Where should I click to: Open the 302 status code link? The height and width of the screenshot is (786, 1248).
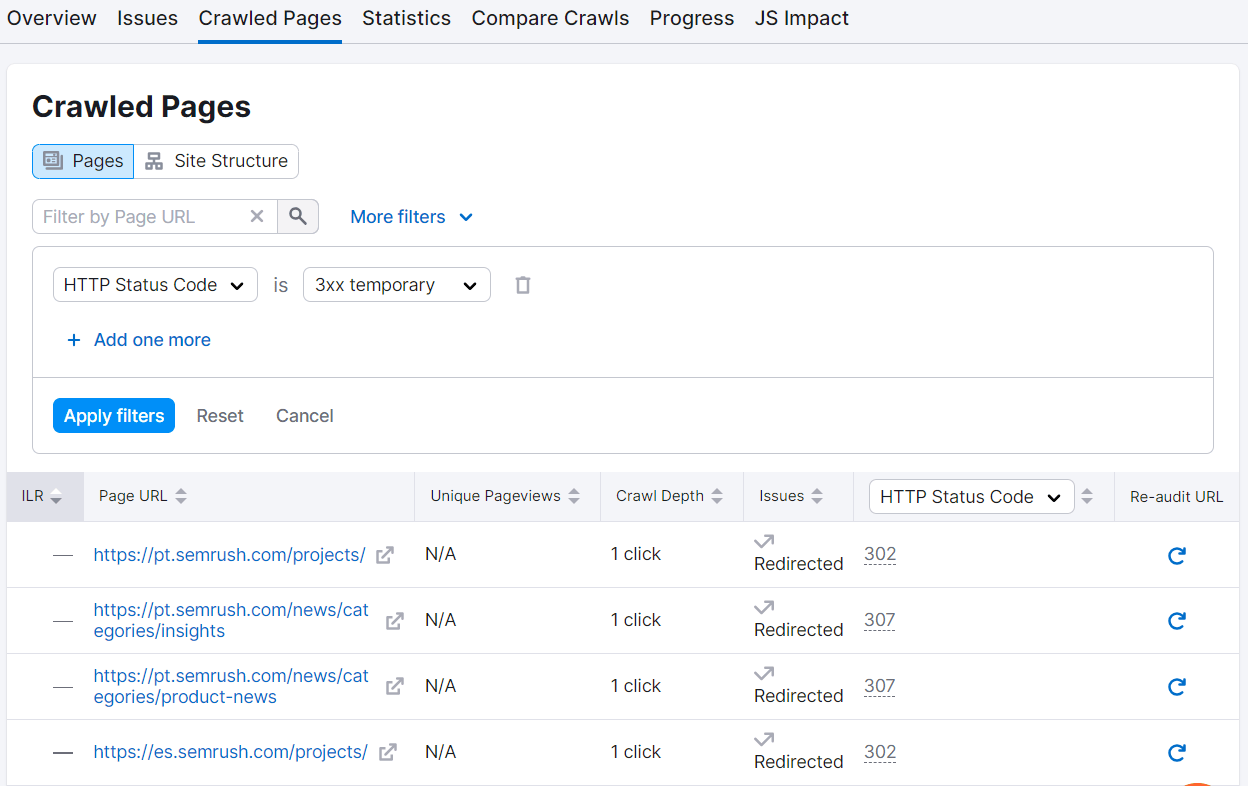pos(879,555)
